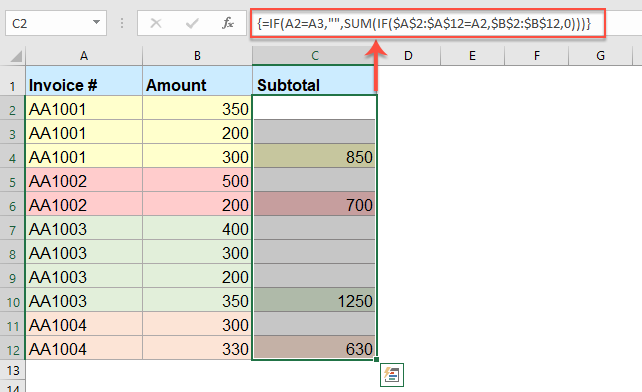Select cell A10 containing AA1003

pyautogui.click(x=84, y=300)
